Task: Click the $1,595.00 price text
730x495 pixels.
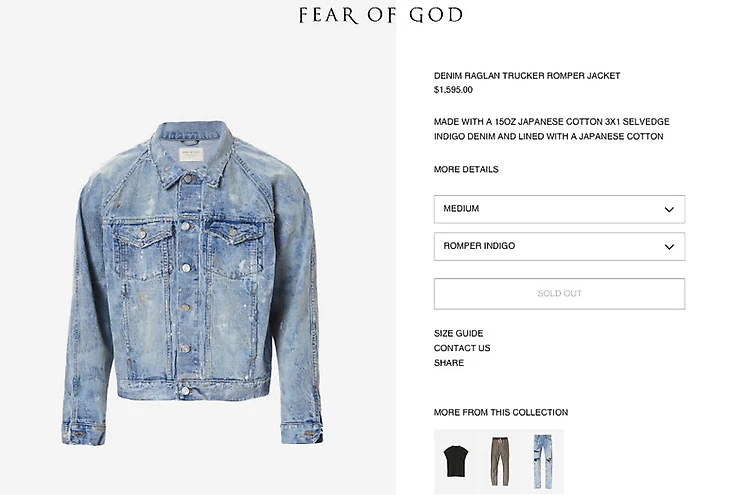Action: click(x=453, y=90)
